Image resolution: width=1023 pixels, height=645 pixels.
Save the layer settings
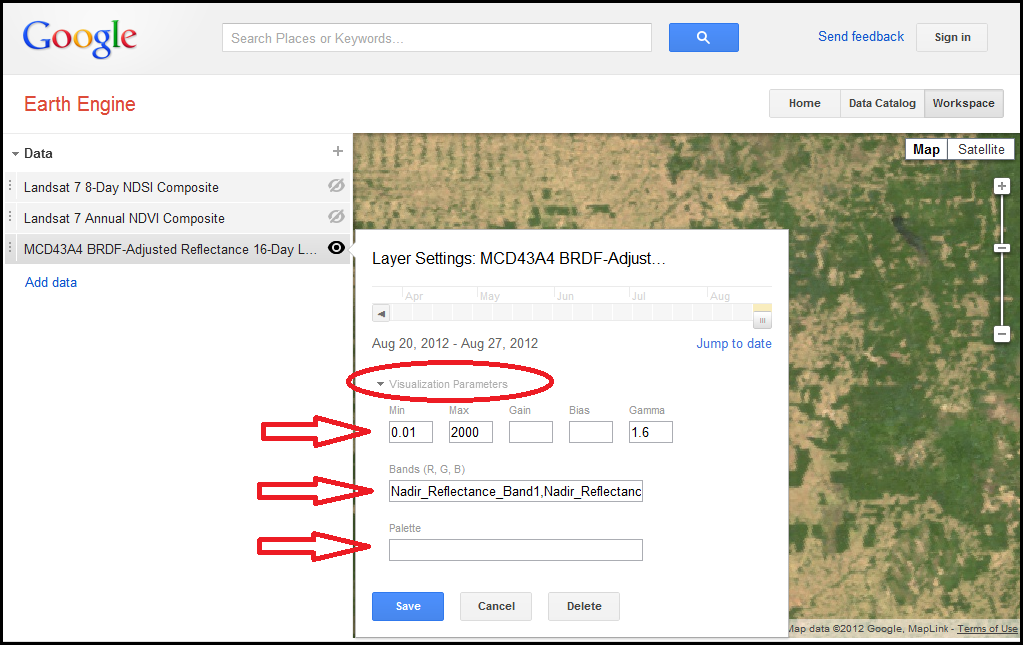point(408,606)
